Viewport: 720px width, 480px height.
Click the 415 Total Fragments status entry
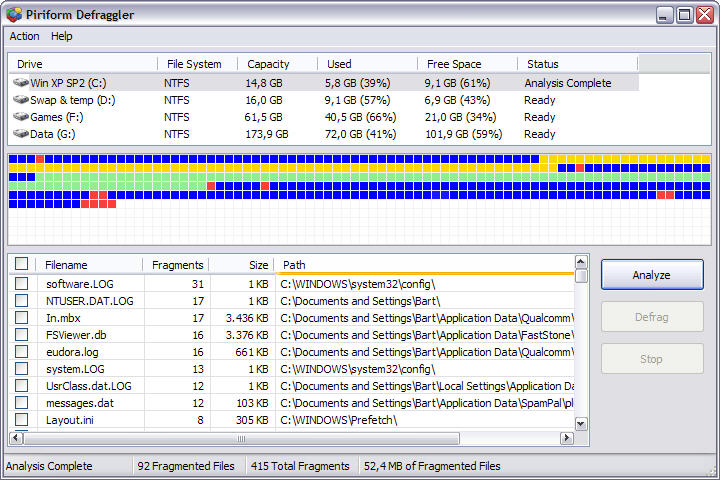point(300,466)
